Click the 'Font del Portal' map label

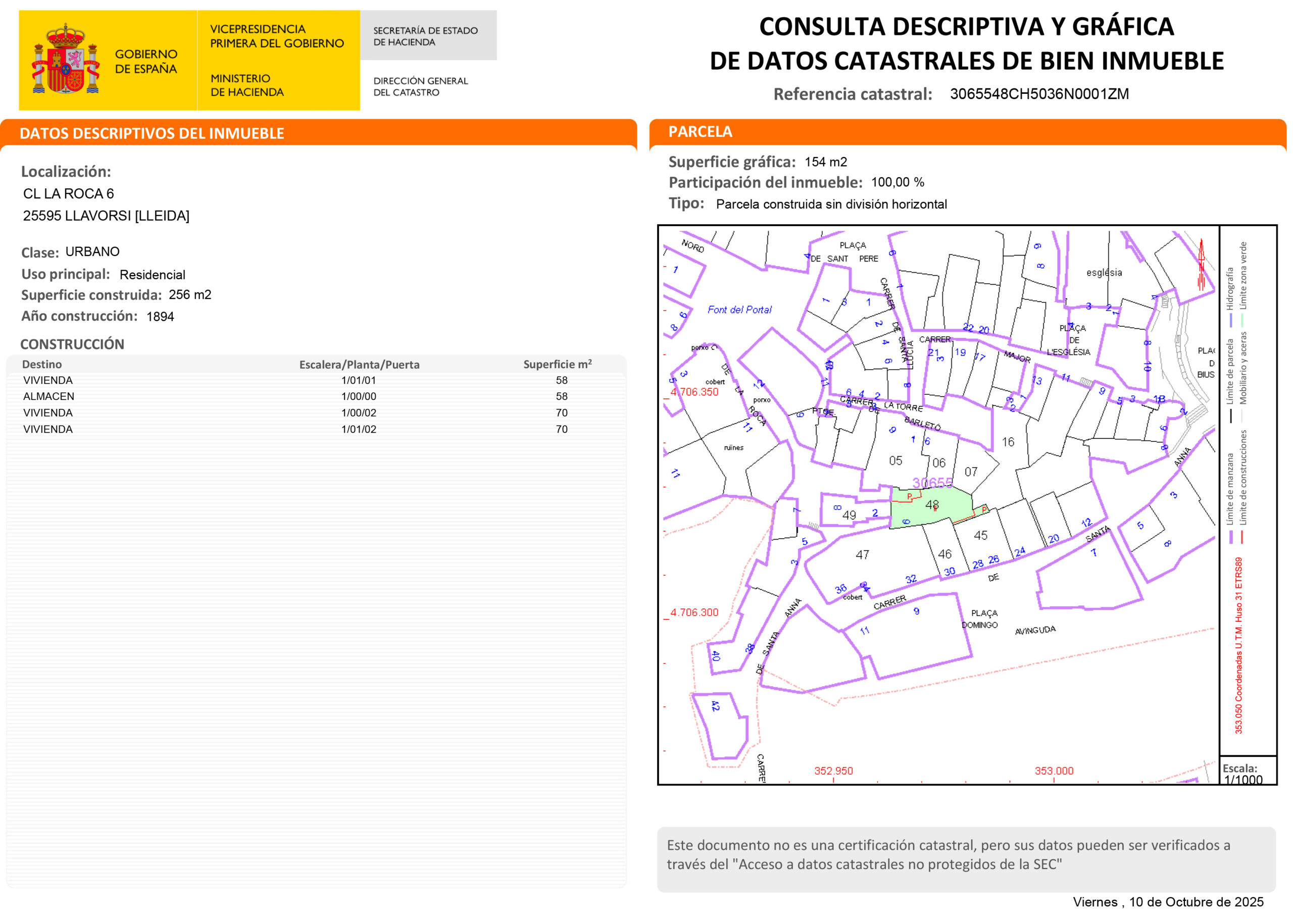[x=739, y=310]
